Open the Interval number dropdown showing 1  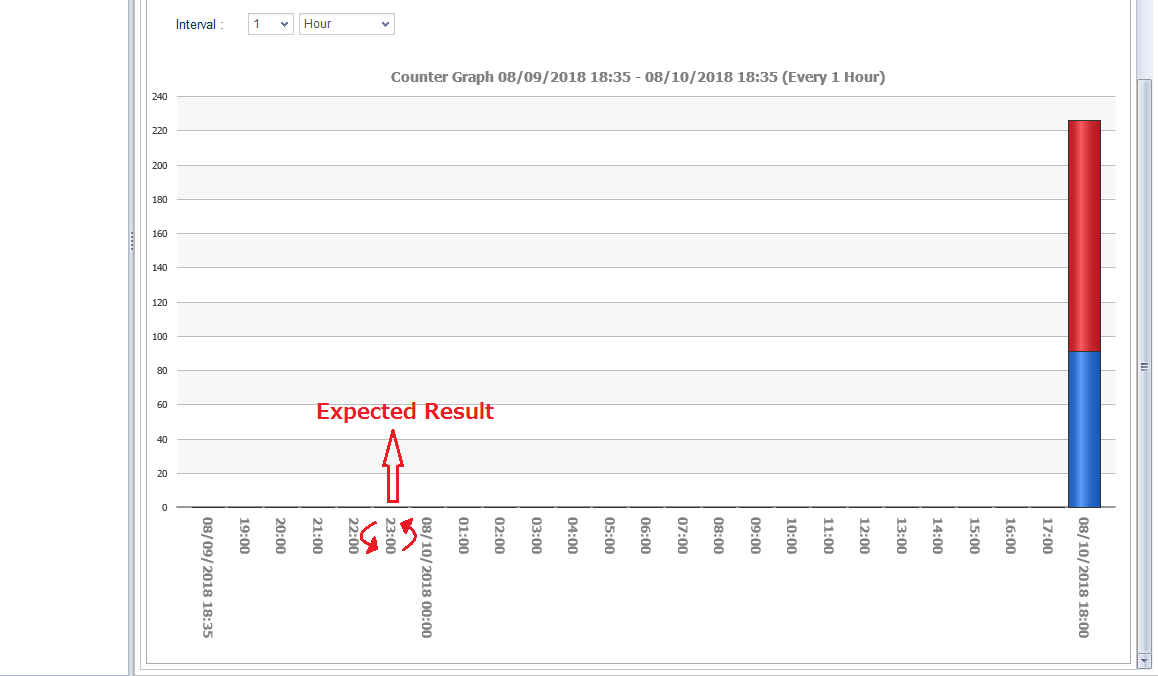270,24
